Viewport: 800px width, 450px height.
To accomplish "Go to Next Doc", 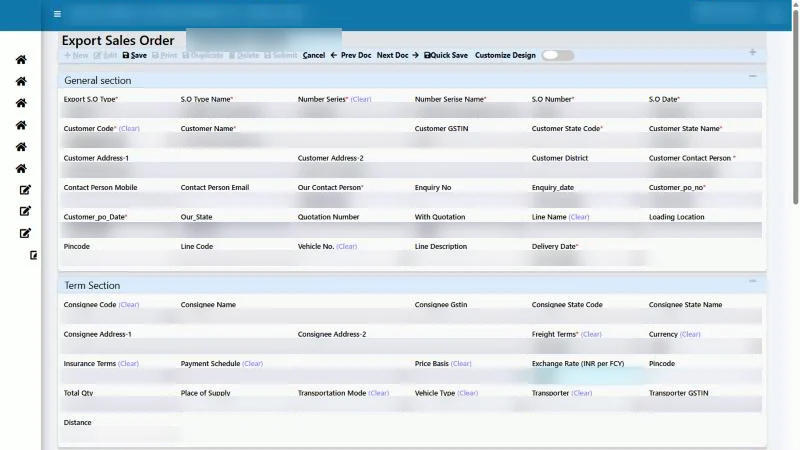I will click(397, 55).
